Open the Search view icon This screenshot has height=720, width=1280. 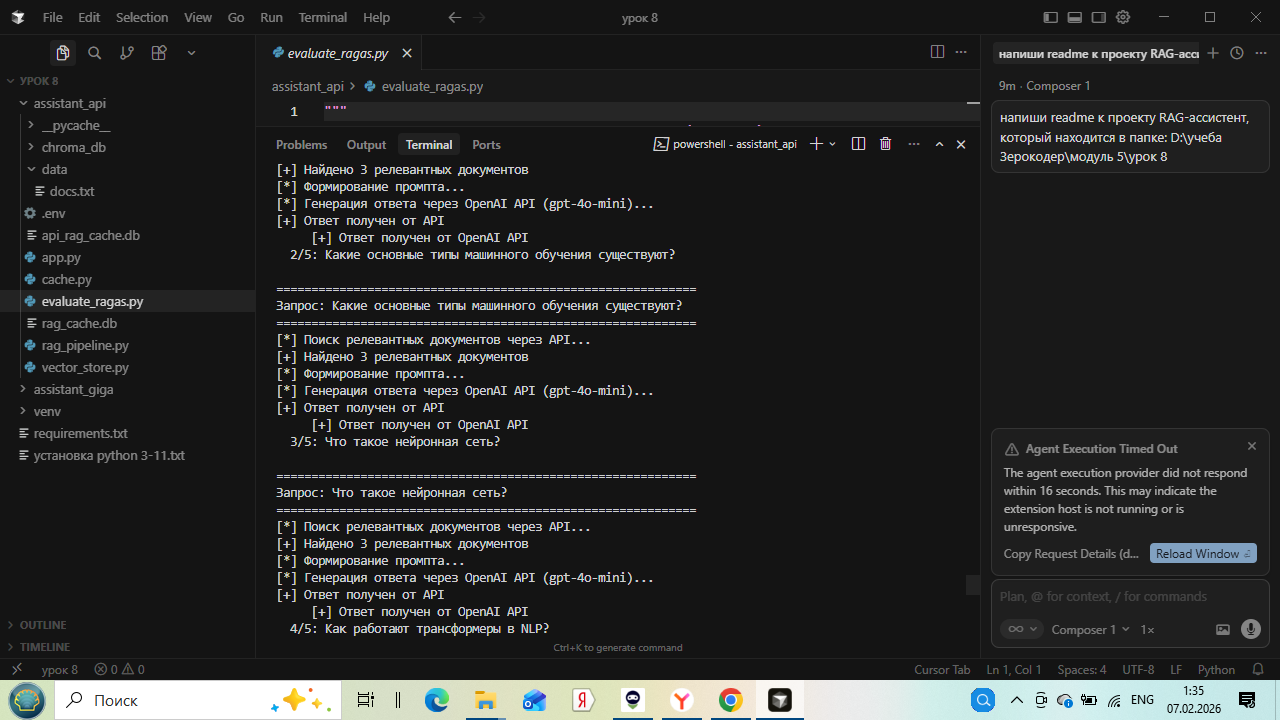(95, 53)
